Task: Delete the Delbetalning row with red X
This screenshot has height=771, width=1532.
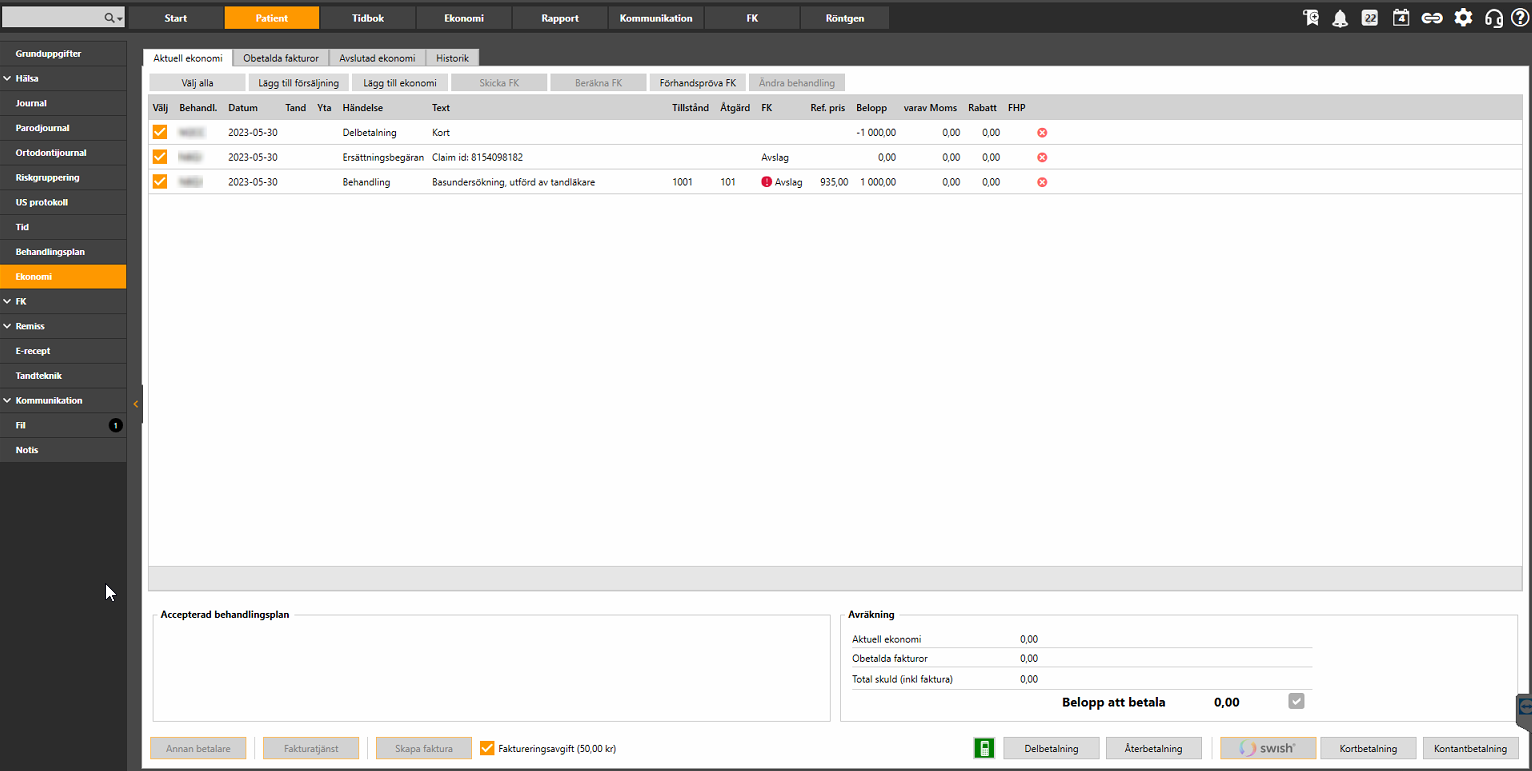Action: [x=1042, y=132]
